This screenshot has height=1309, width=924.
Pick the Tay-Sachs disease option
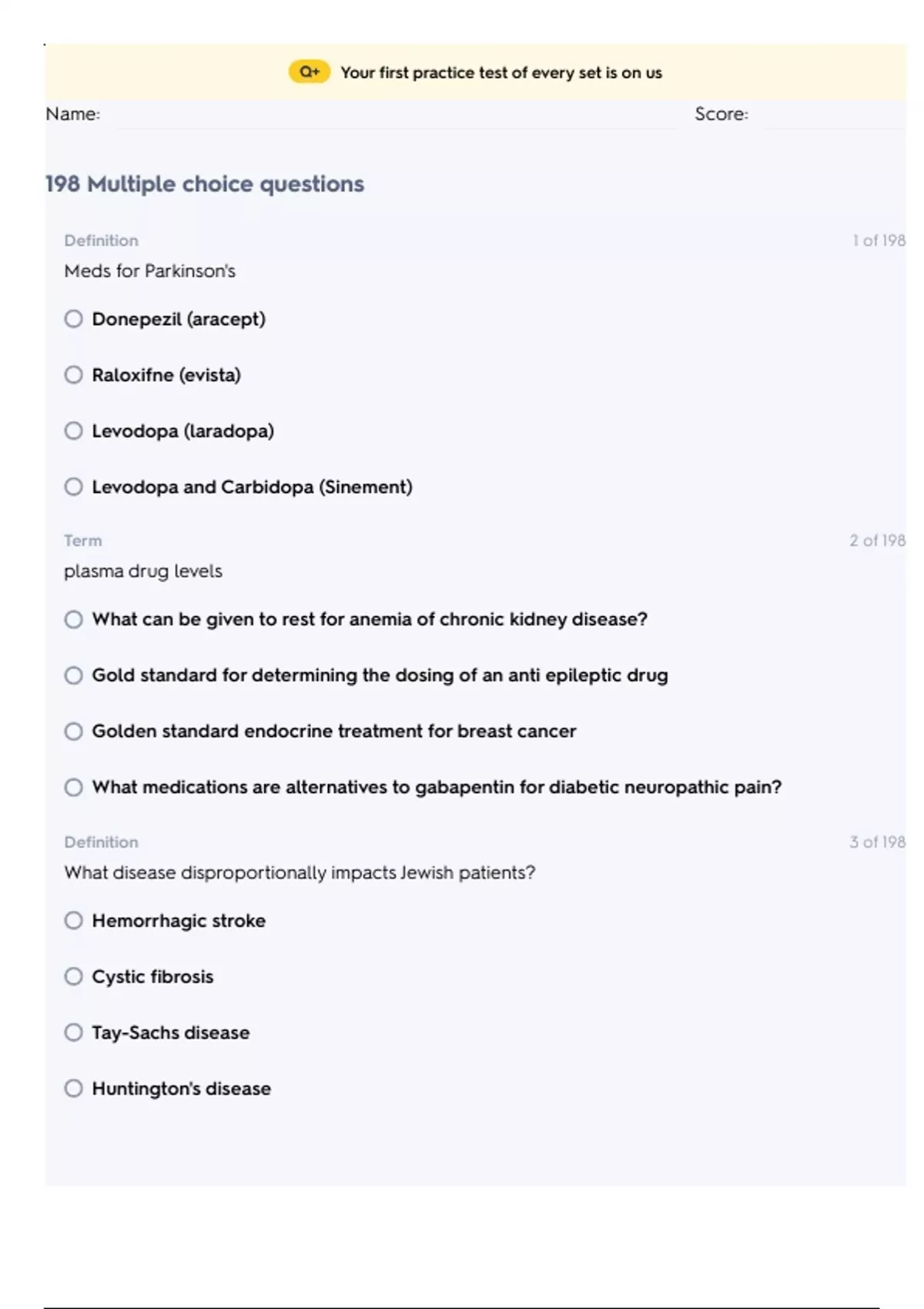point(74,1032)
